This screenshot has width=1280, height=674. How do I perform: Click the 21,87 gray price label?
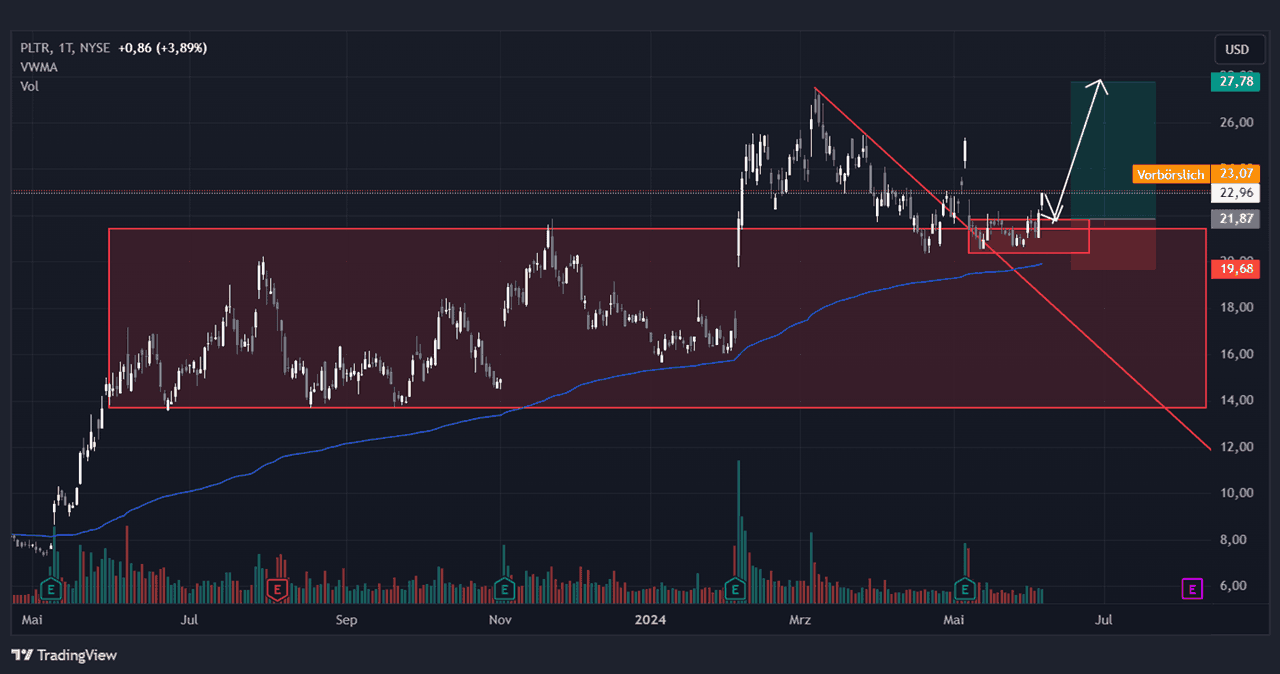click(1237, 218)
